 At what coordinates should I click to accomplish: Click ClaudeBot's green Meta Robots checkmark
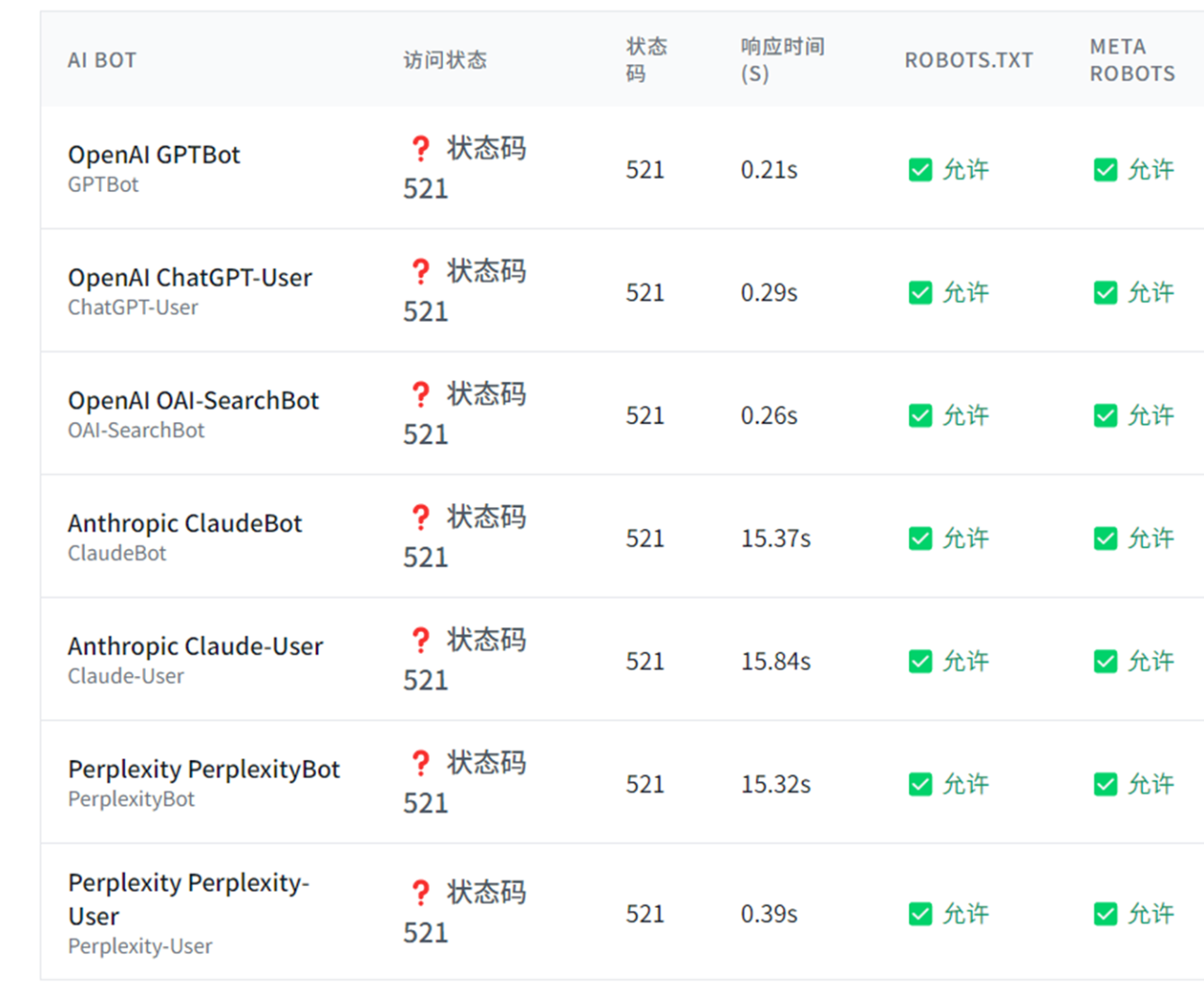pos(1105,539)
